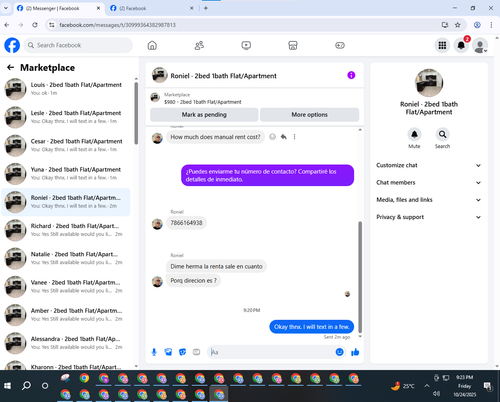Open Vanee conversation in the list
Screen dimensions: 500x402
66,287
